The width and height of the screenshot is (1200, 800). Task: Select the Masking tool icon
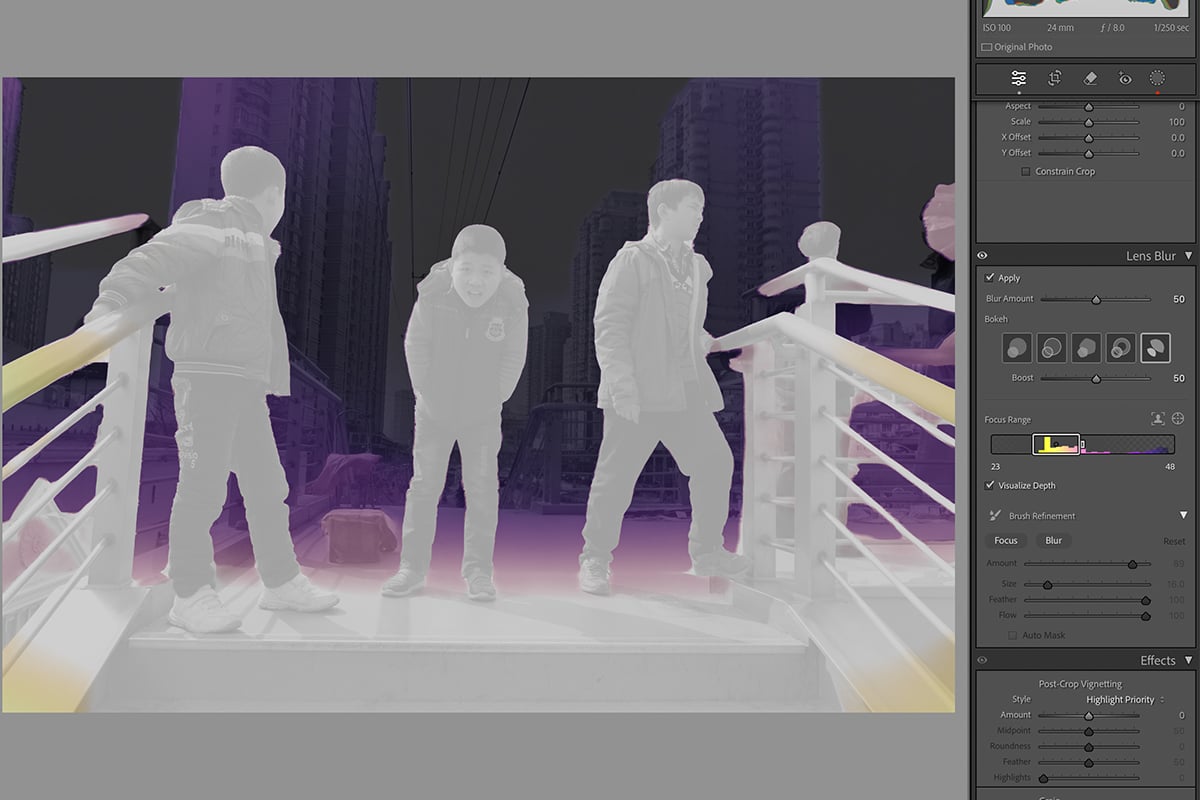(x=1157, y=78)
